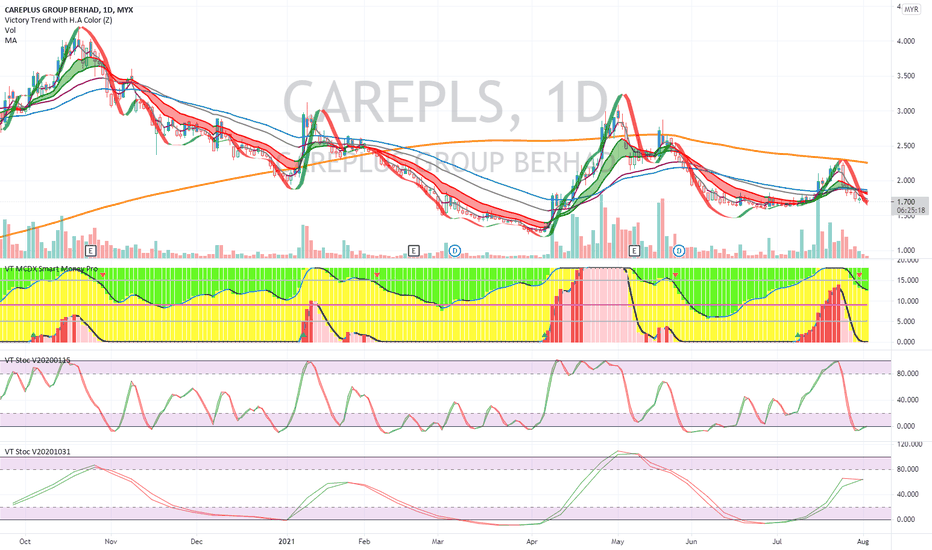The image size is (932, 550).
Task: Click the 3.500 price axis level
Action: point(906,76)
